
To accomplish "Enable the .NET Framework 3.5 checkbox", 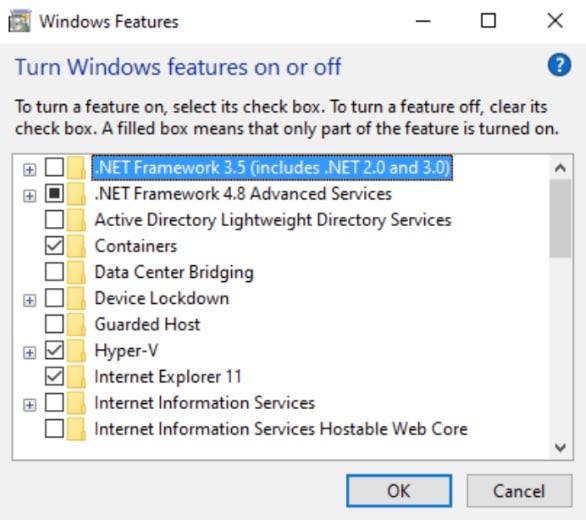I will [x=54, y=167].
